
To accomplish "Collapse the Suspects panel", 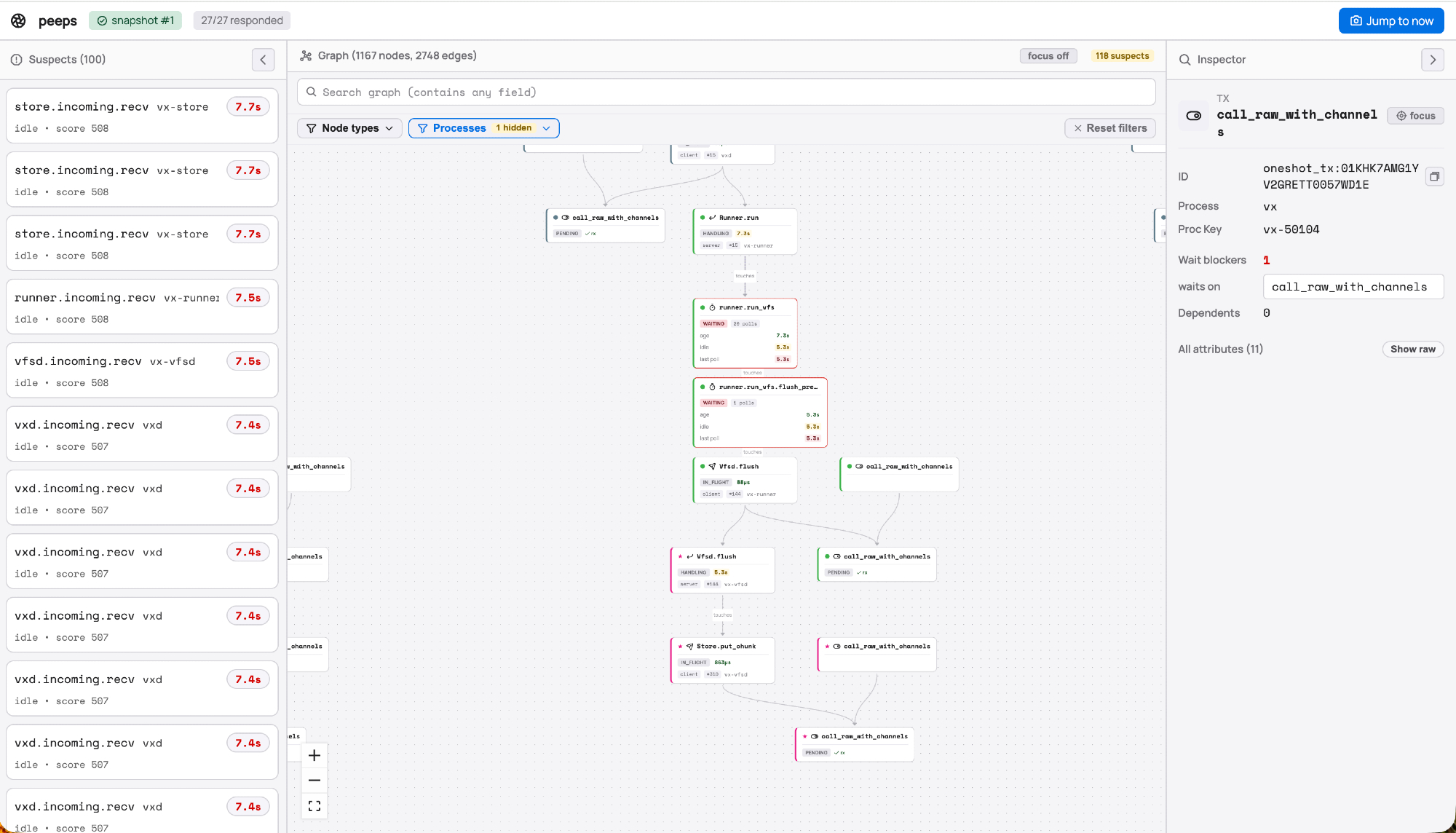I will (263, 60).
